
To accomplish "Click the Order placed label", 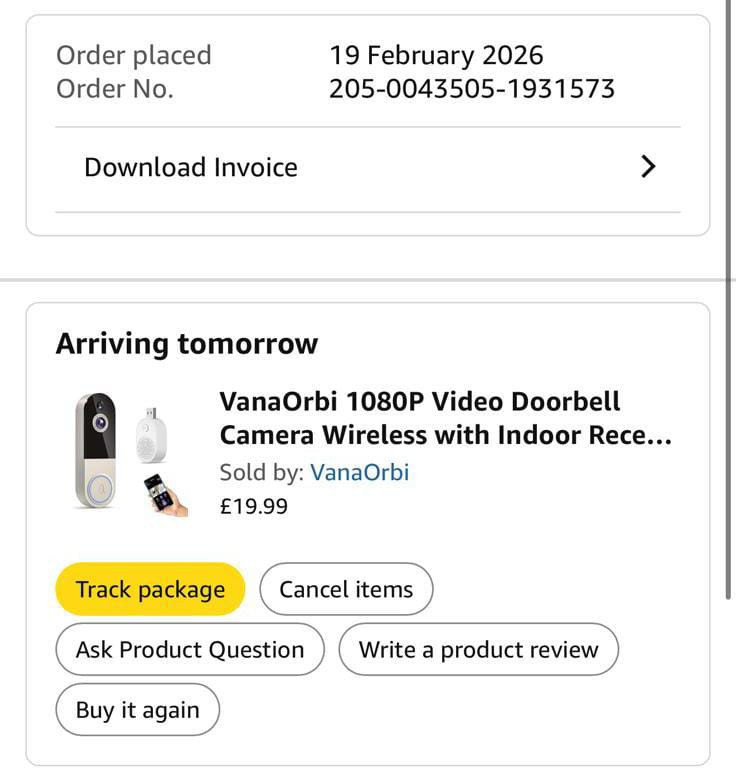I will [x=133, y=55].
